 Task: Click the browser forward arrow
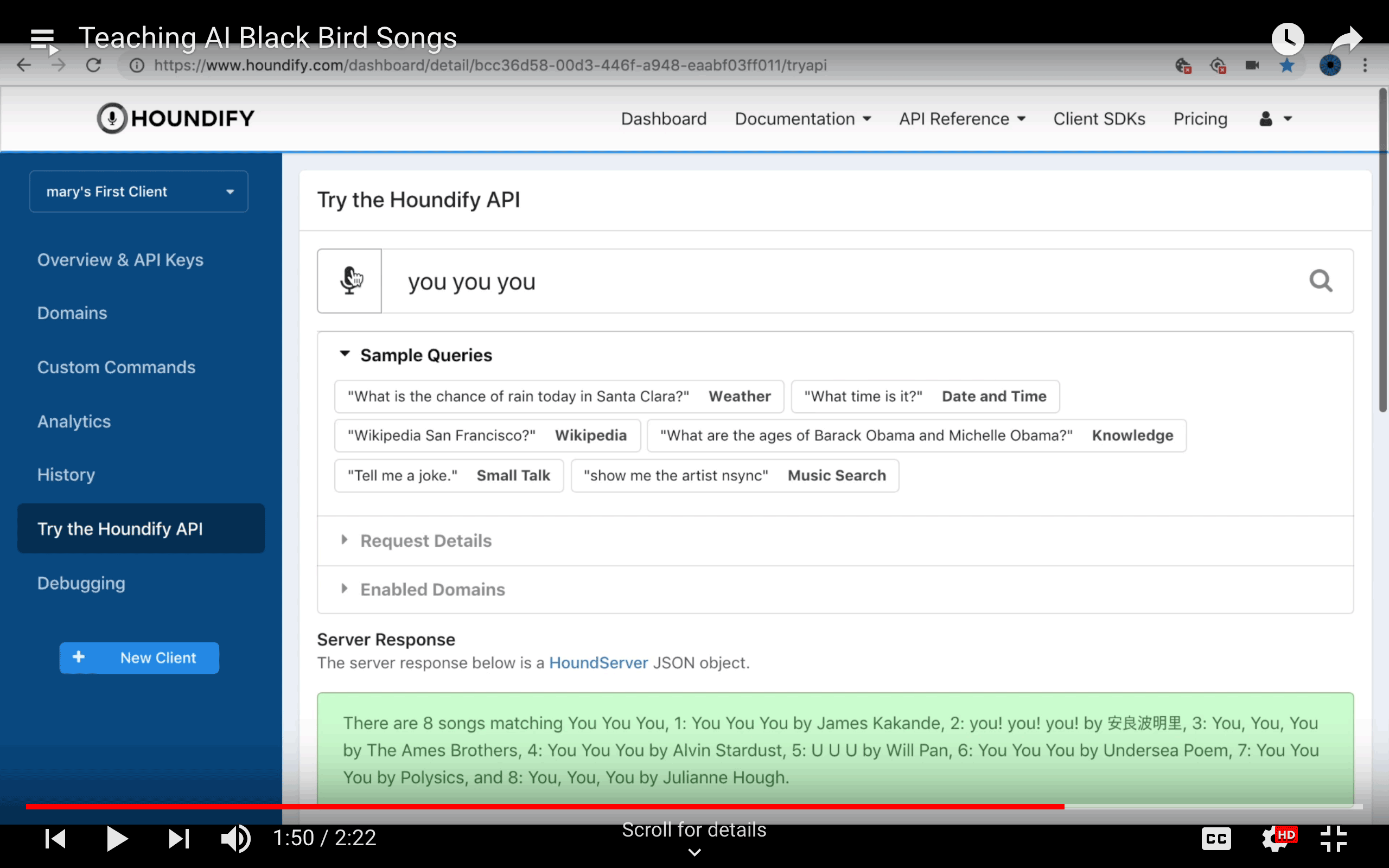(x=58, y=65)
